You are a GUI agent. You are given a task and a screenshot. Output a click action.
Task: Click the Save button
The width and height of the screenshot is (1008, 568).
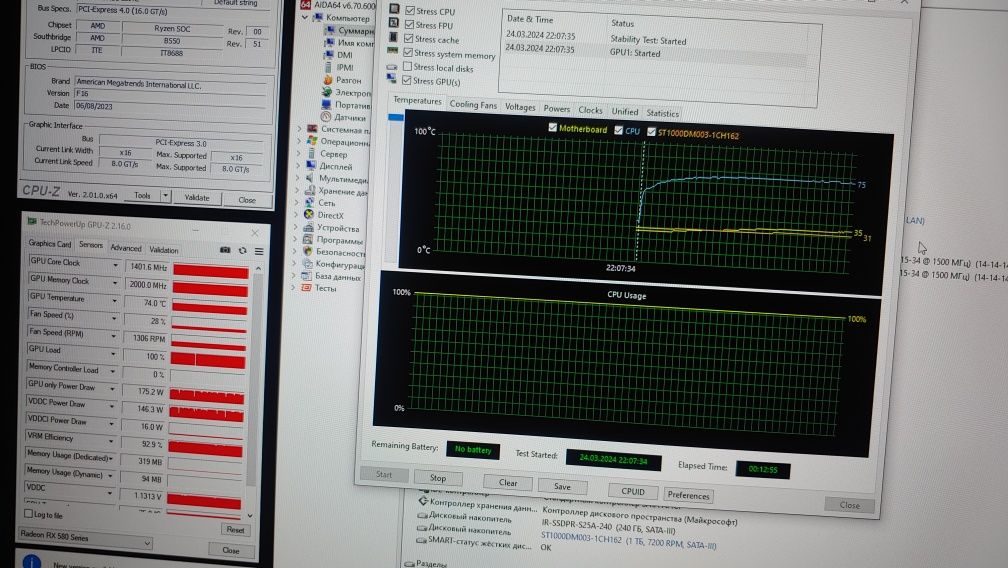(x=562, y=486)
